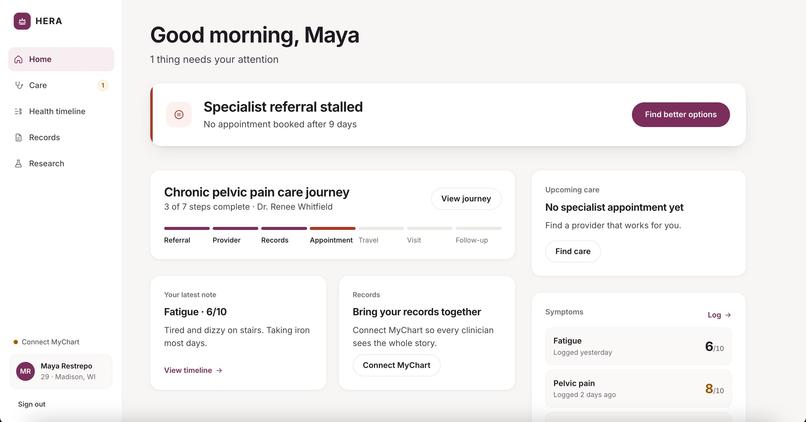Click the Maya Restrepo profile card
Image resolution: width=806 pixels, height=422 pixels.
[61, 371]
